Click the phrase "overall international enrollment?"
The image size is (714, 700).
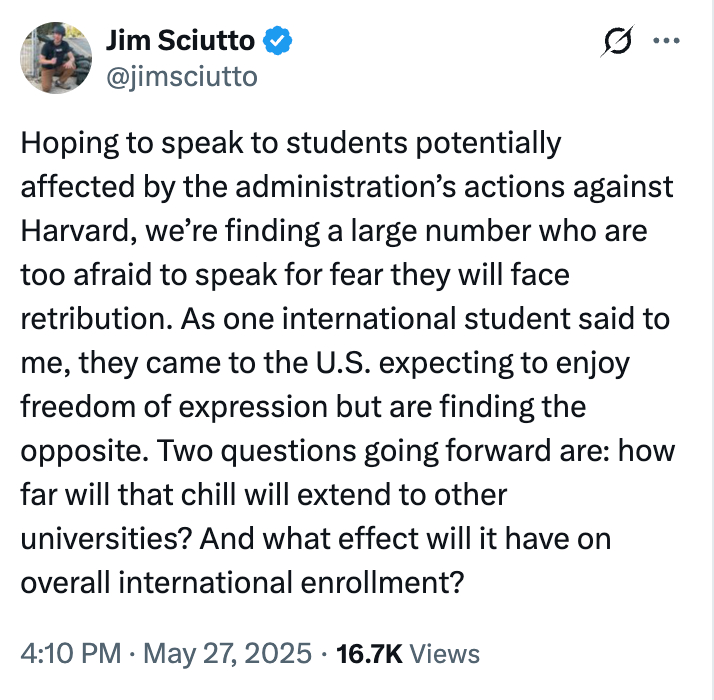244,583
